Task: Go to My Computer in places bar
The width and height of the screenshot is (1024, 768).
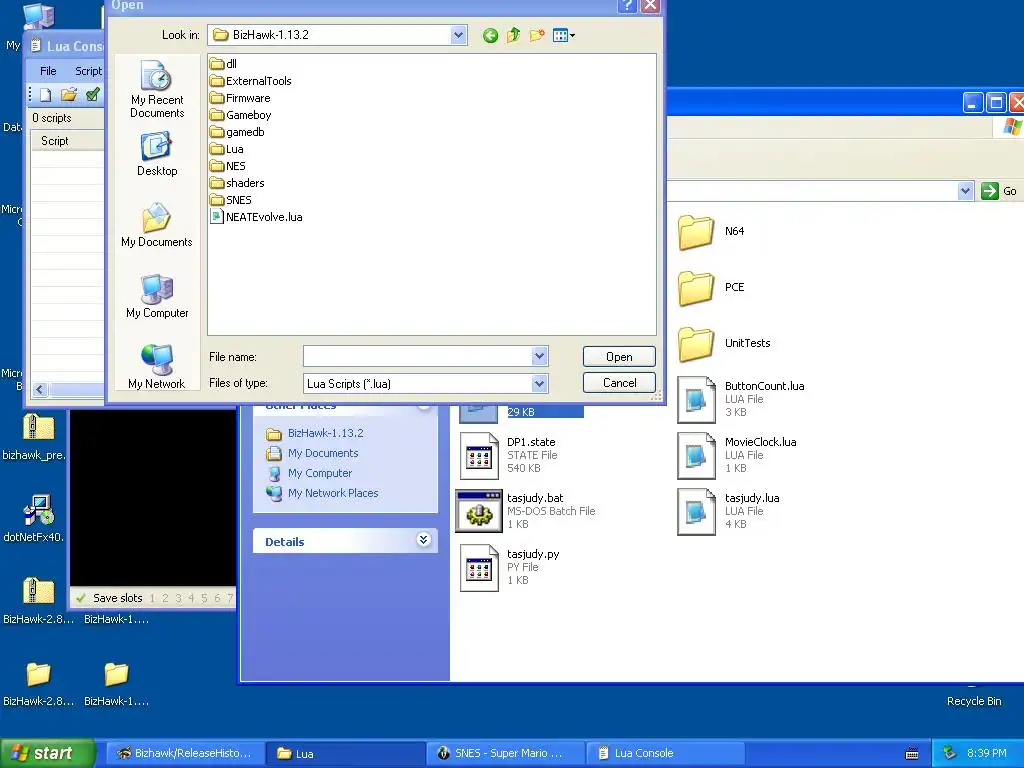Action: click(157, 296)
